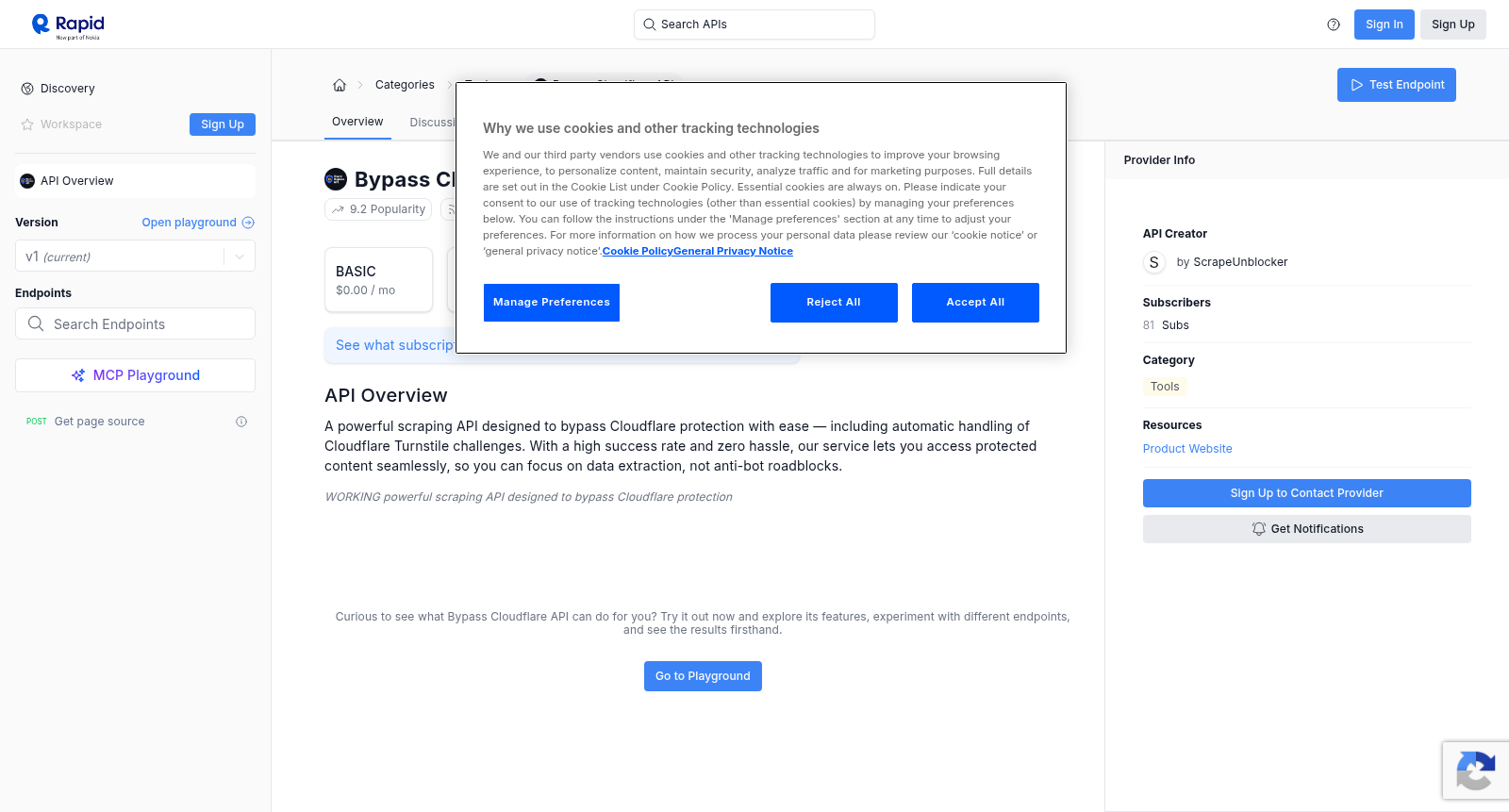Click the Tools category tag
The image size is (1509, 812).
tap(1165, 387)
